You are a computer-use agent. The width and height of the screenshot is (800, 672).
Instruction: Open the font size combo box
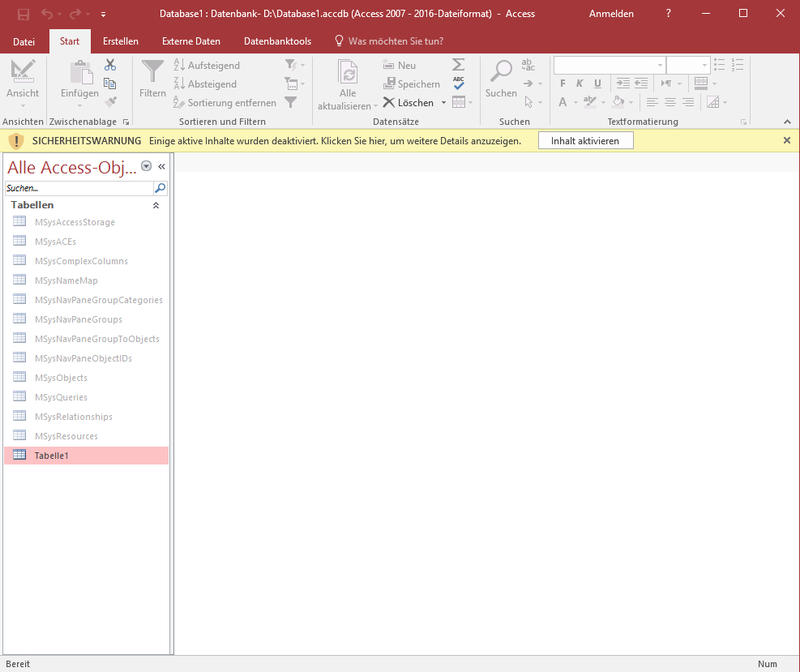pos(688,65)
